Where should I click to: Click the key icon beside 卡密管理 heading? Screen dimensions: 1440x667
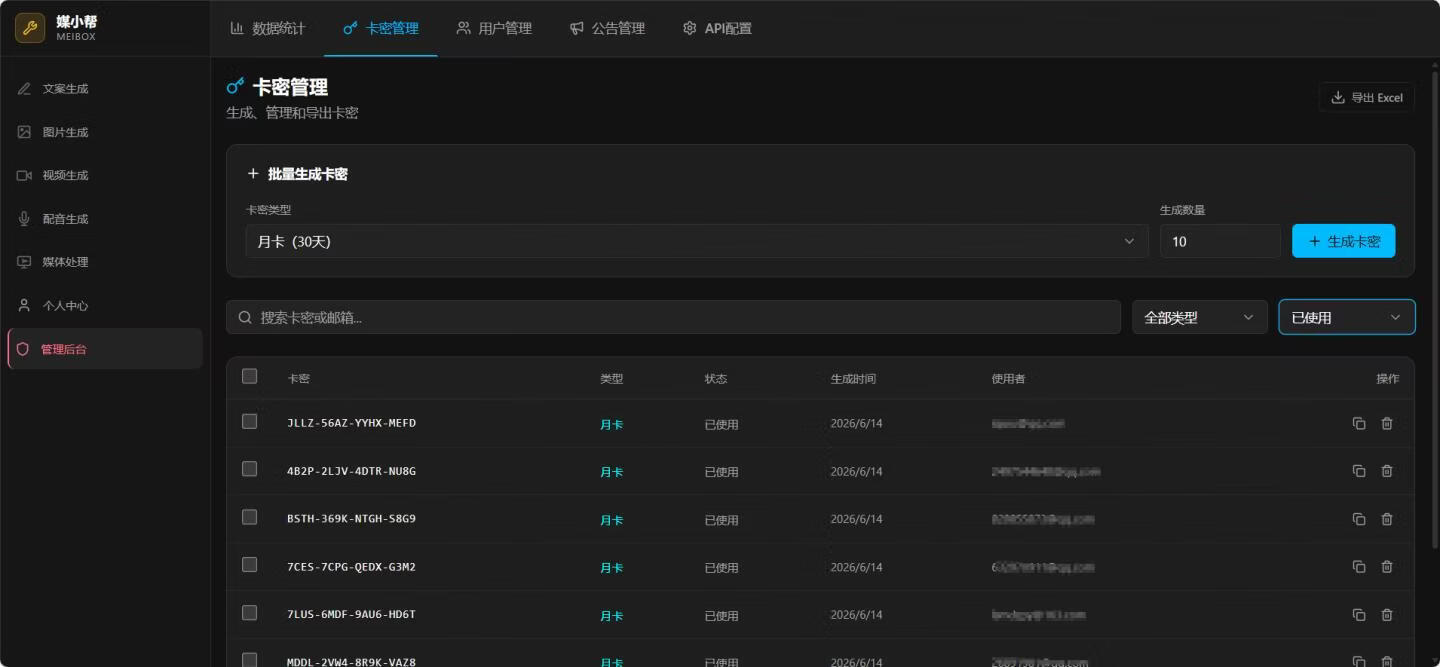tap(236, 86)
